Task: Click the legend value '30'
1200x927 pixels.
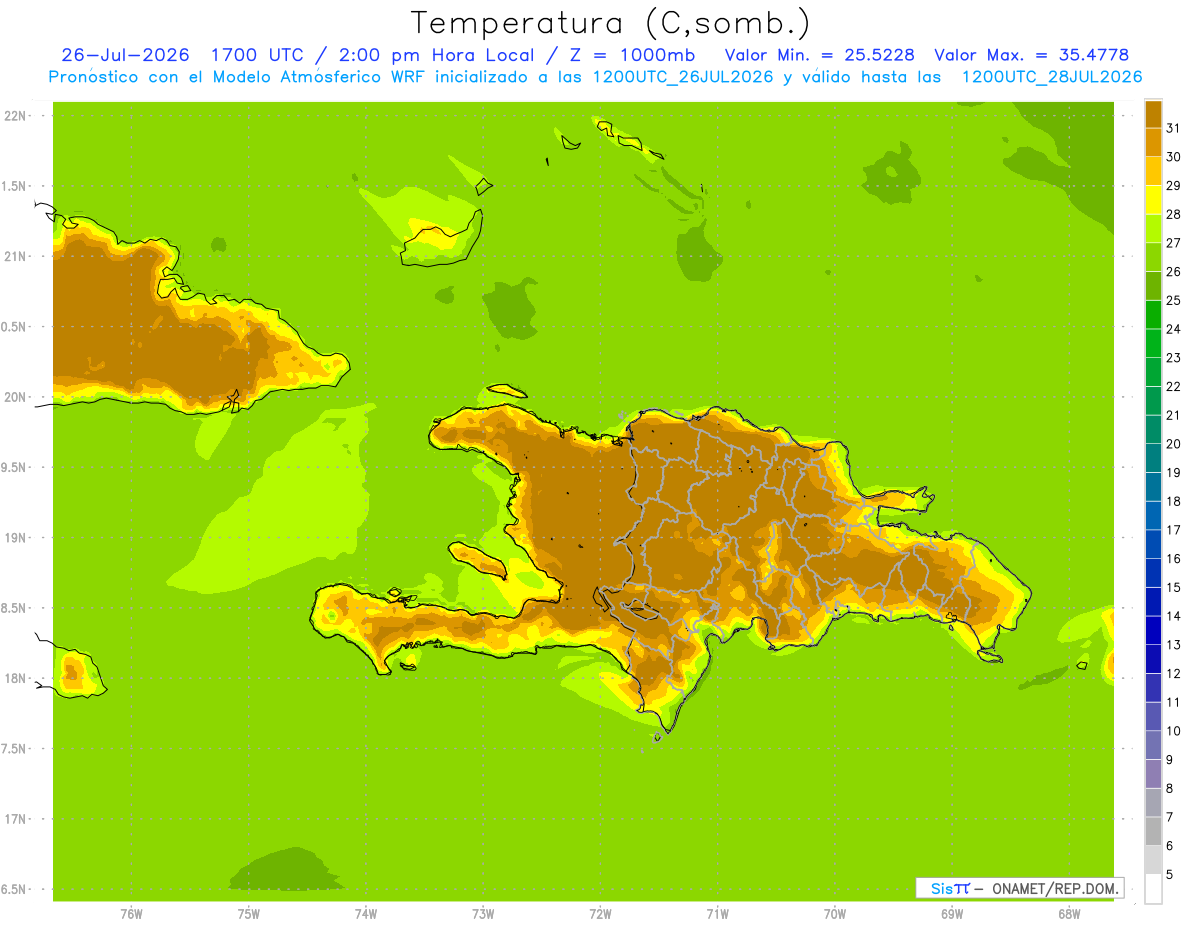Action: coord(1173,157)
